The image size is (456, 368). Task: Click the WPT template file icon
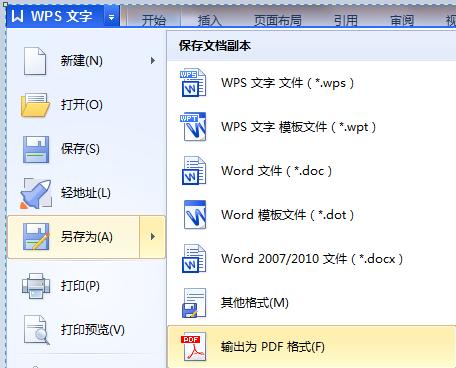(x=193, y=127)
